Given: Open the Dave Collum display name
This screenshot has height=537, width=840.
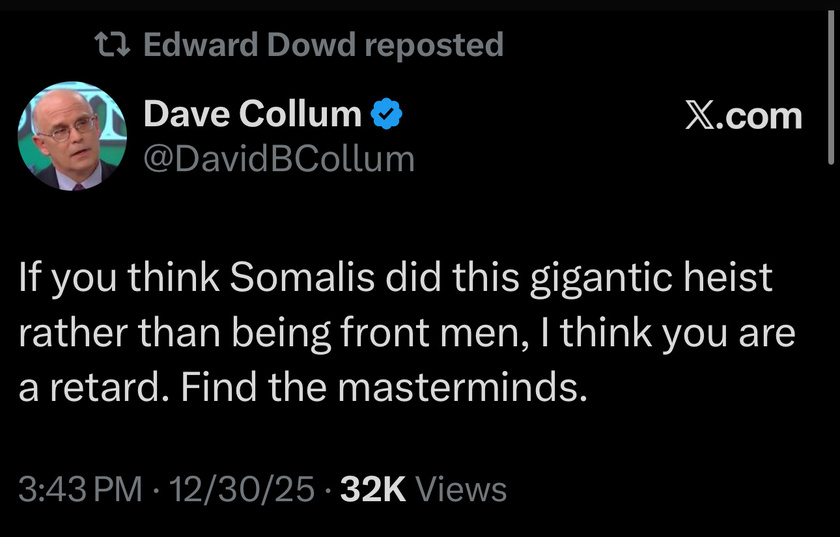Looking at the screenshot, I should tap(252, 116).
